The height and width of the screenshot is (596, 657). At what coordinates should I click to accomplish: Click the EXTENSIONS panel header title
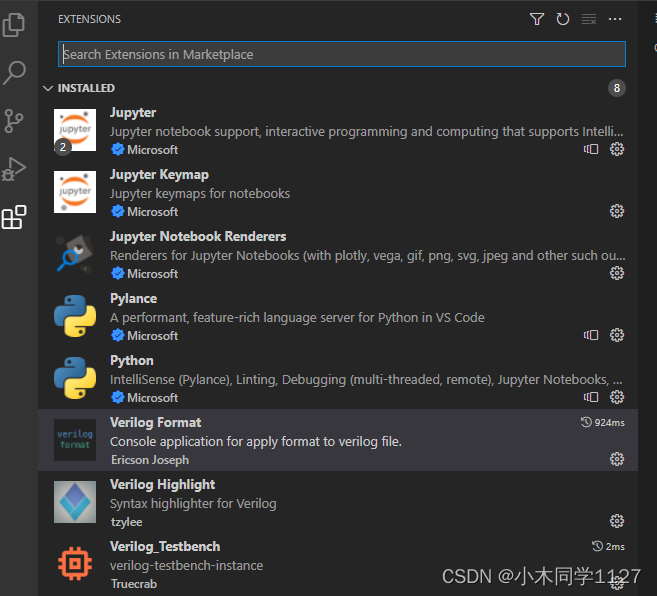(x=89, y=19)
